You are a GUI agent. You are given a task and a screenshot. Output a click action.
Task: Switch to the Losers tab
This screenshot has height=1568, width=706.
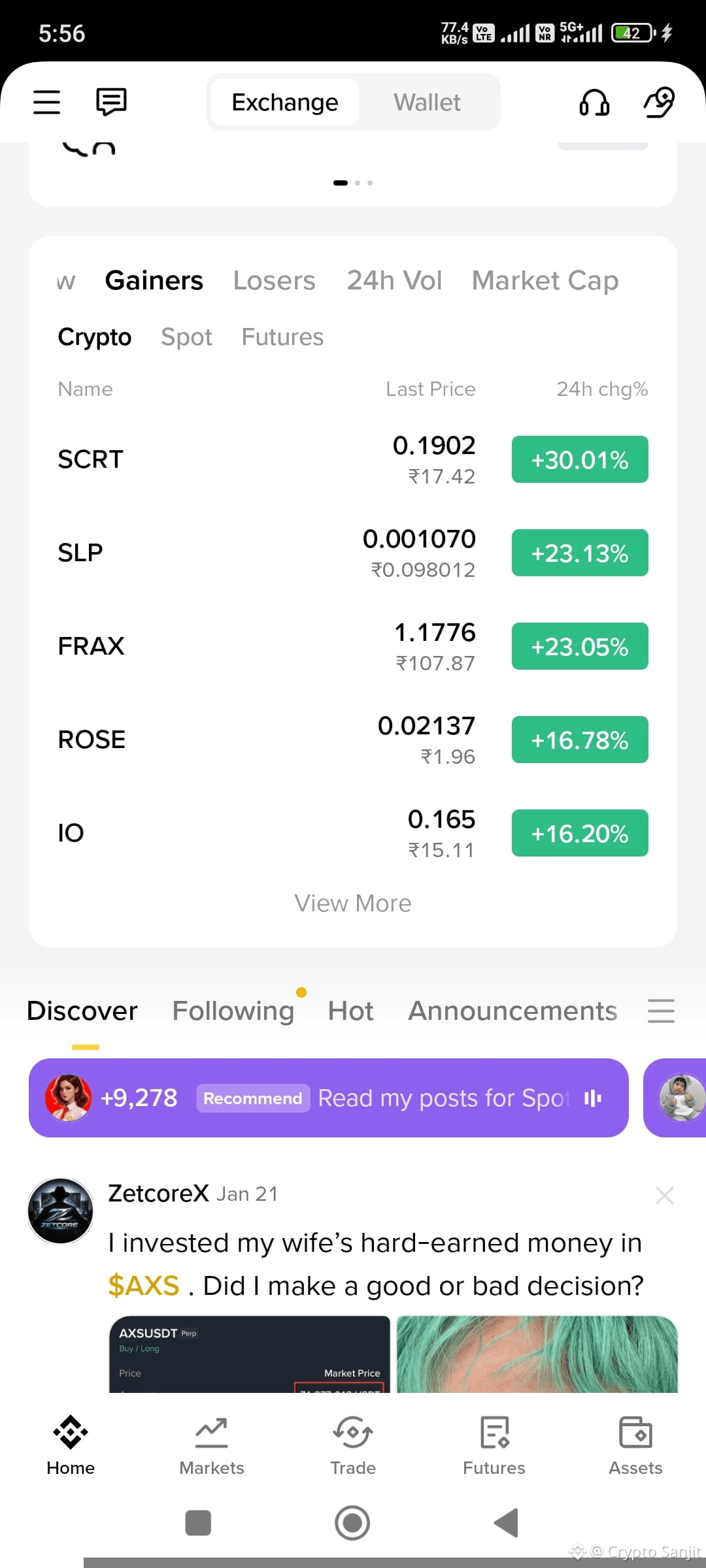pyautogui.click(x=275, y=281)
